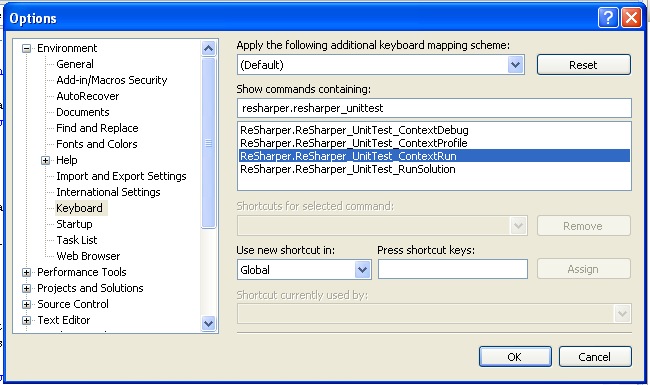Select Startup tree item
Viewport: 650px width, 385px height.
coord(74,224)
